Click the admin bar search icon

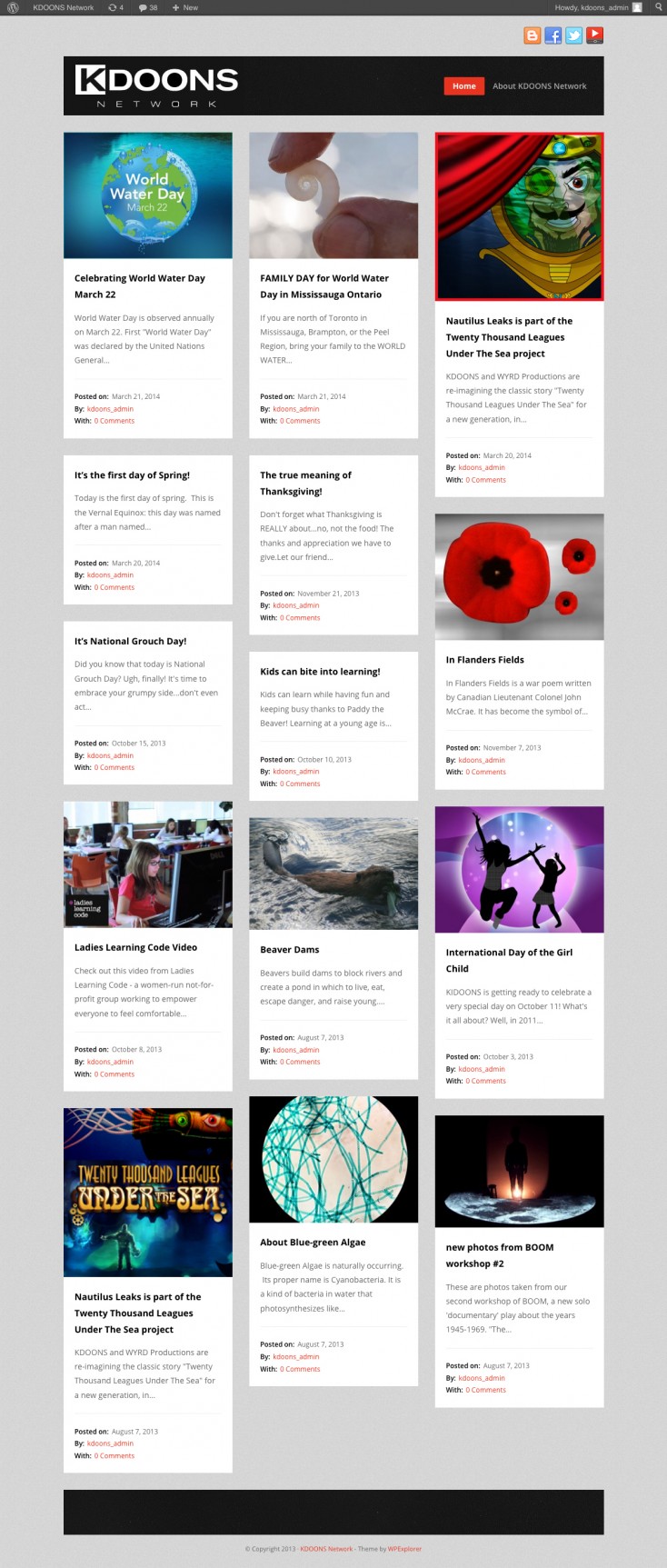pos(658,7)
